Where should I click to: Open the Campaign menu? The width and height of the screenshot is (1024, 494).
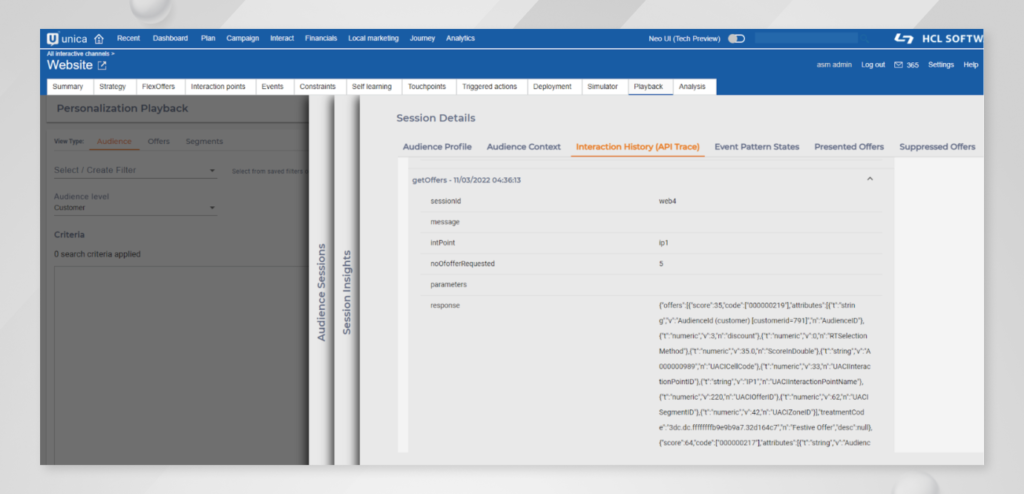click(x=242, y=38)
